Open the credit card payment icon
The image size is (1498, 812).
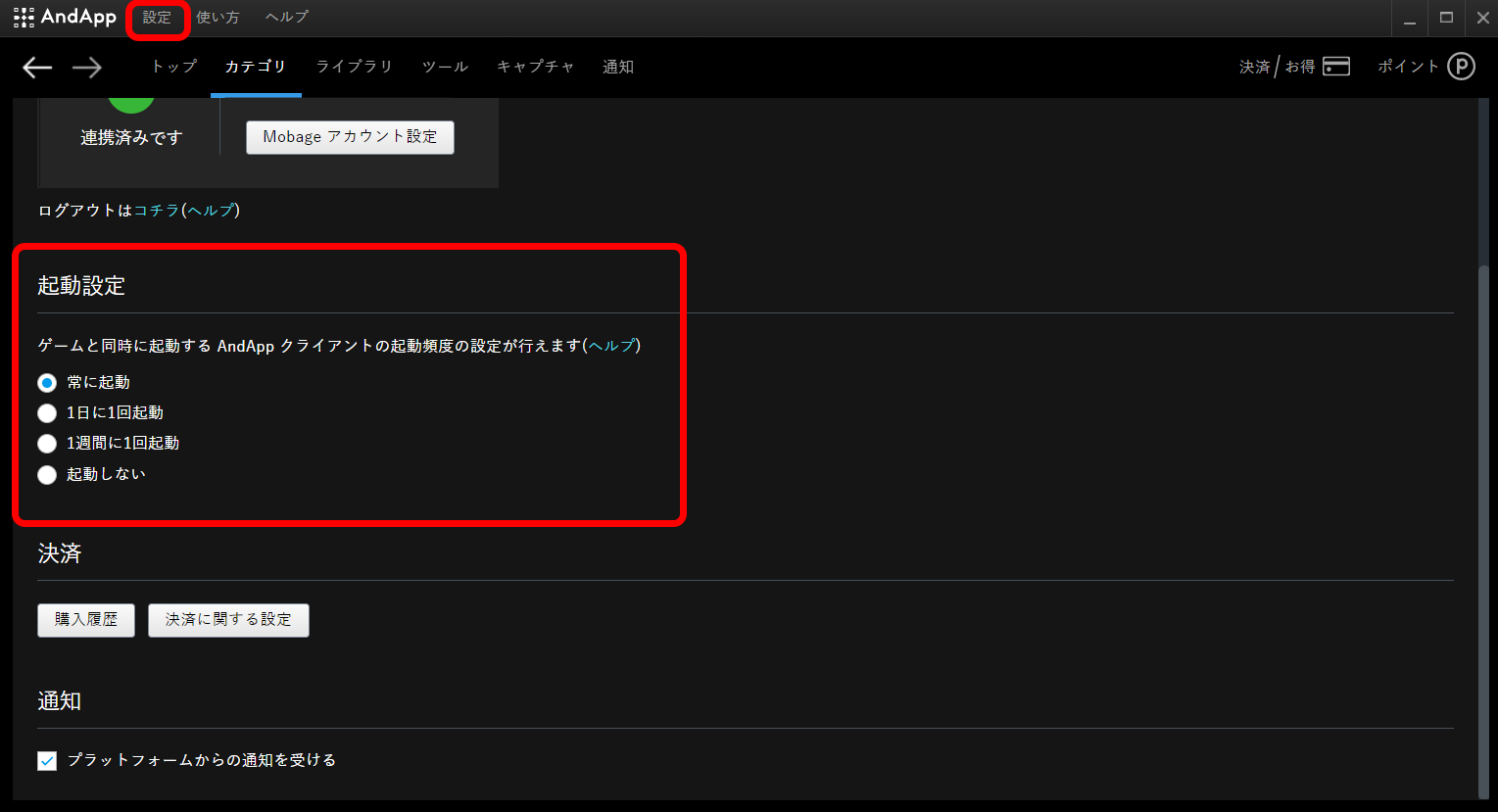[1336, 67]
